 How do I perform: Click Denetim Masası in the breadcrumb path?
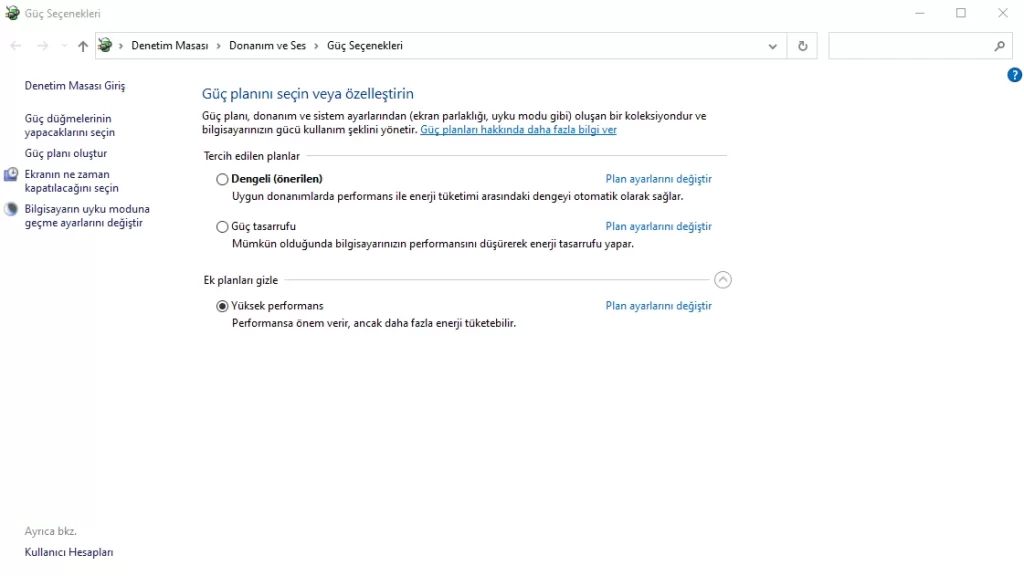(x=169, y=46)
